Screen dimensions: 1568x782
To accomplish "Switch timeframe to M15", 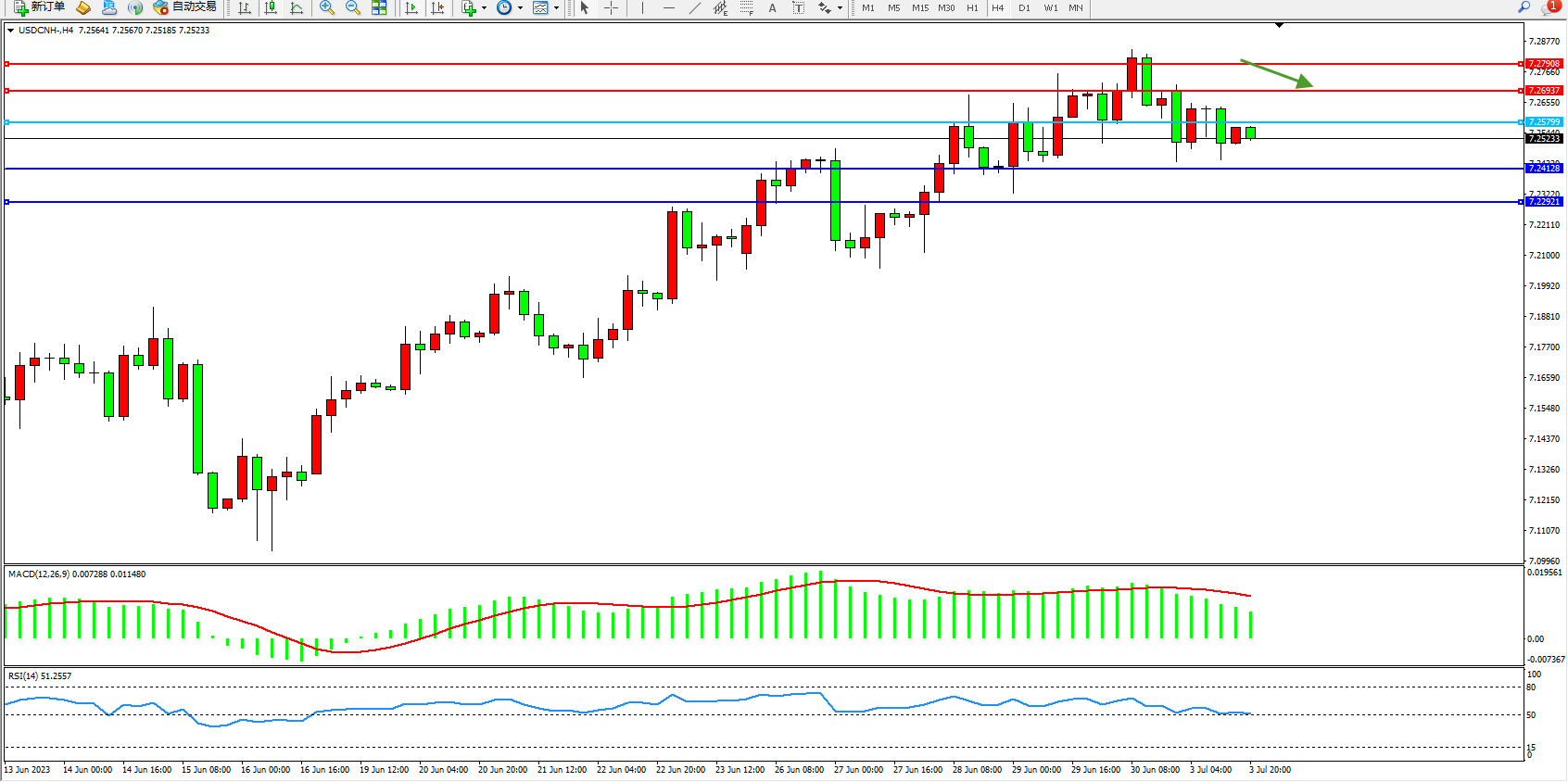I will pyautogui.click(x=919, y=7).
